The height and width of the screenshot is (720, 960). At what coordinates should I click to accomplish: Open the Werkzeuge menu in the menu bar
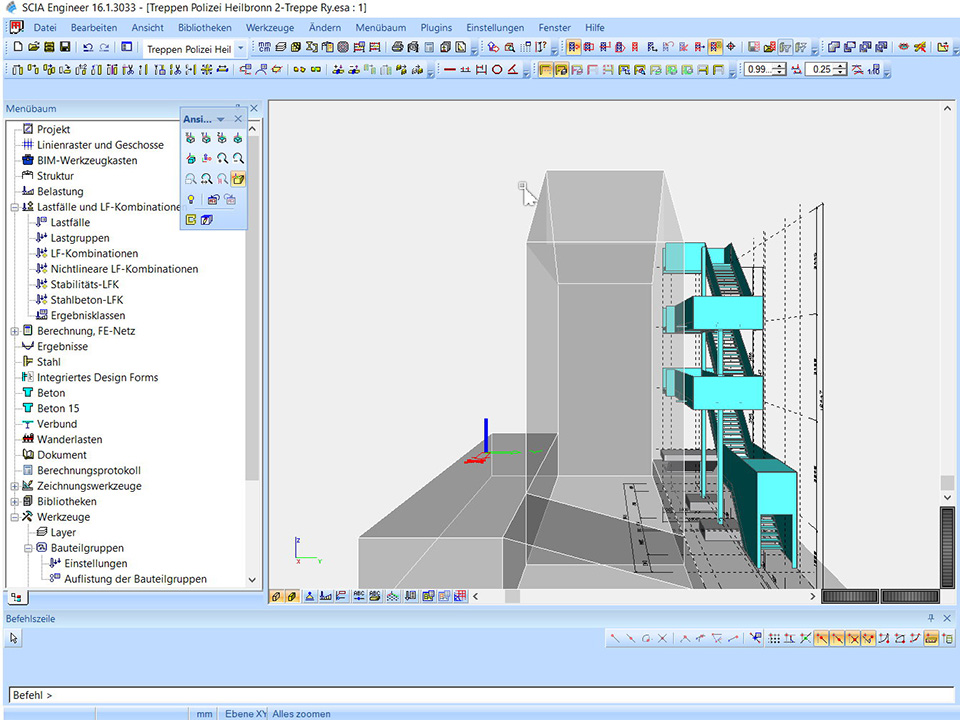click(269, 27)
